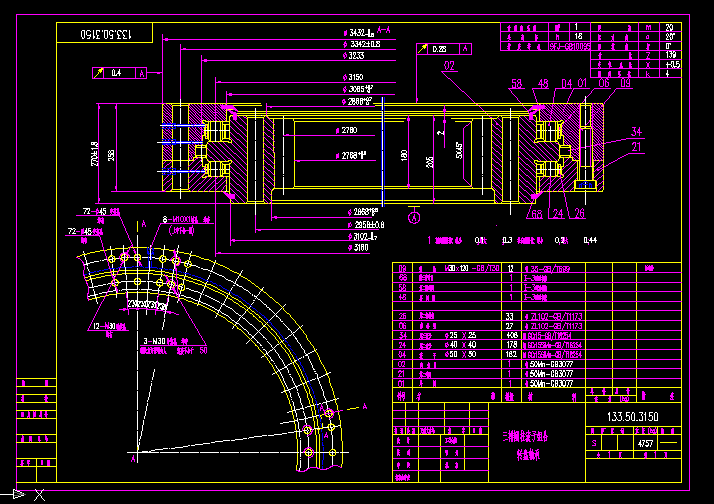The image size is (714, 504).
Task: Click quantity 408 in the parts list
Action: (x=512, y=335)
